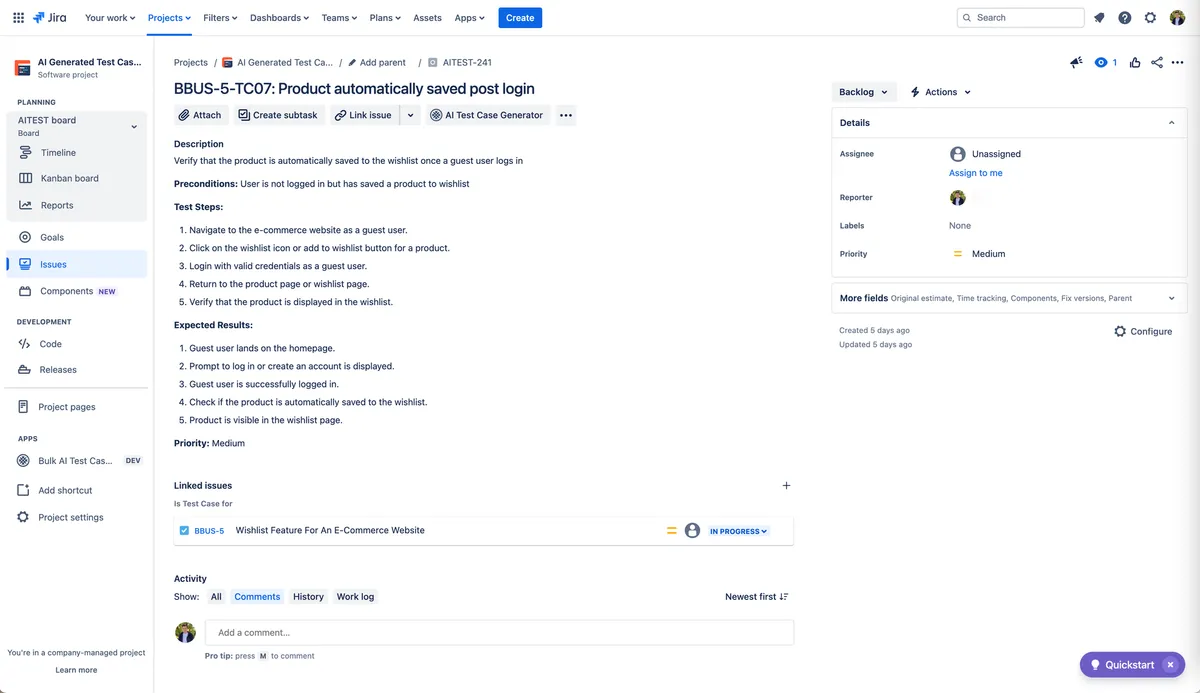1200x693 pixels.
Task: Open the app switcher grid icon
Action: 18,18
